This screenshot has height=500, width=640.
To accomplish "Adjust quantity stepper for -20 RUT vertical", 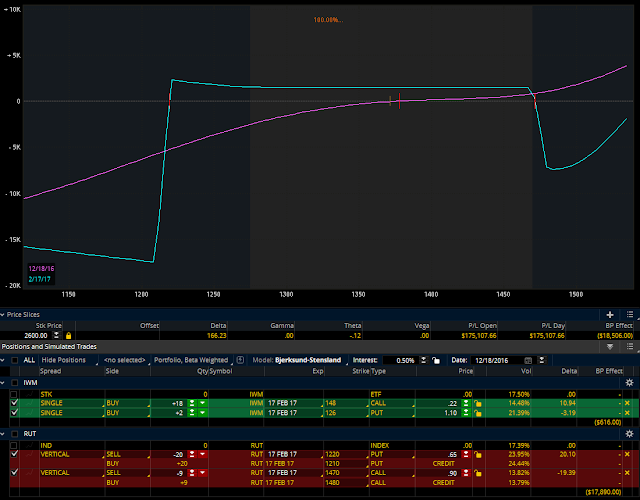I will 192,454.
